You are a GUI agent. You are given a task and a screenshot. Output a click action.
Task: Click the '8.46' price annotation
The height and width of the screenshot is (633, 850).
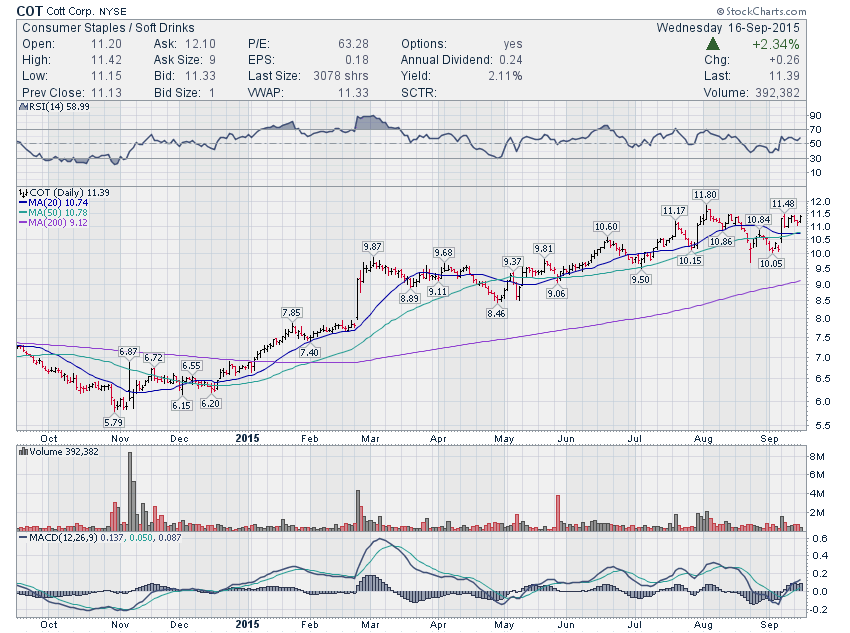[496, 313]
